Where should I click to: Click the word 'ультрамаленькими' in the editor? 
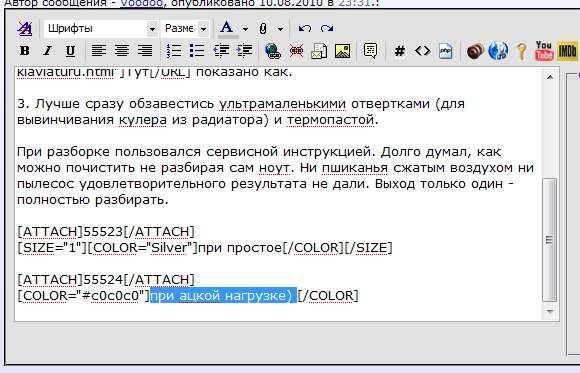pyautogui.click(x=283, y=104)
